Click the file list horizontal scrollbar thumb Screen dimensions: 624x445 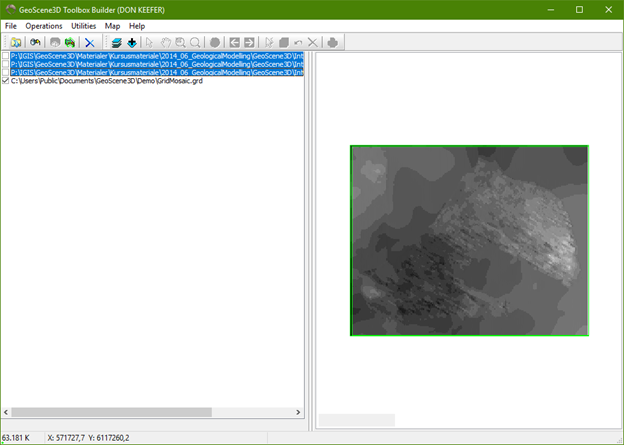click(111, 412)
